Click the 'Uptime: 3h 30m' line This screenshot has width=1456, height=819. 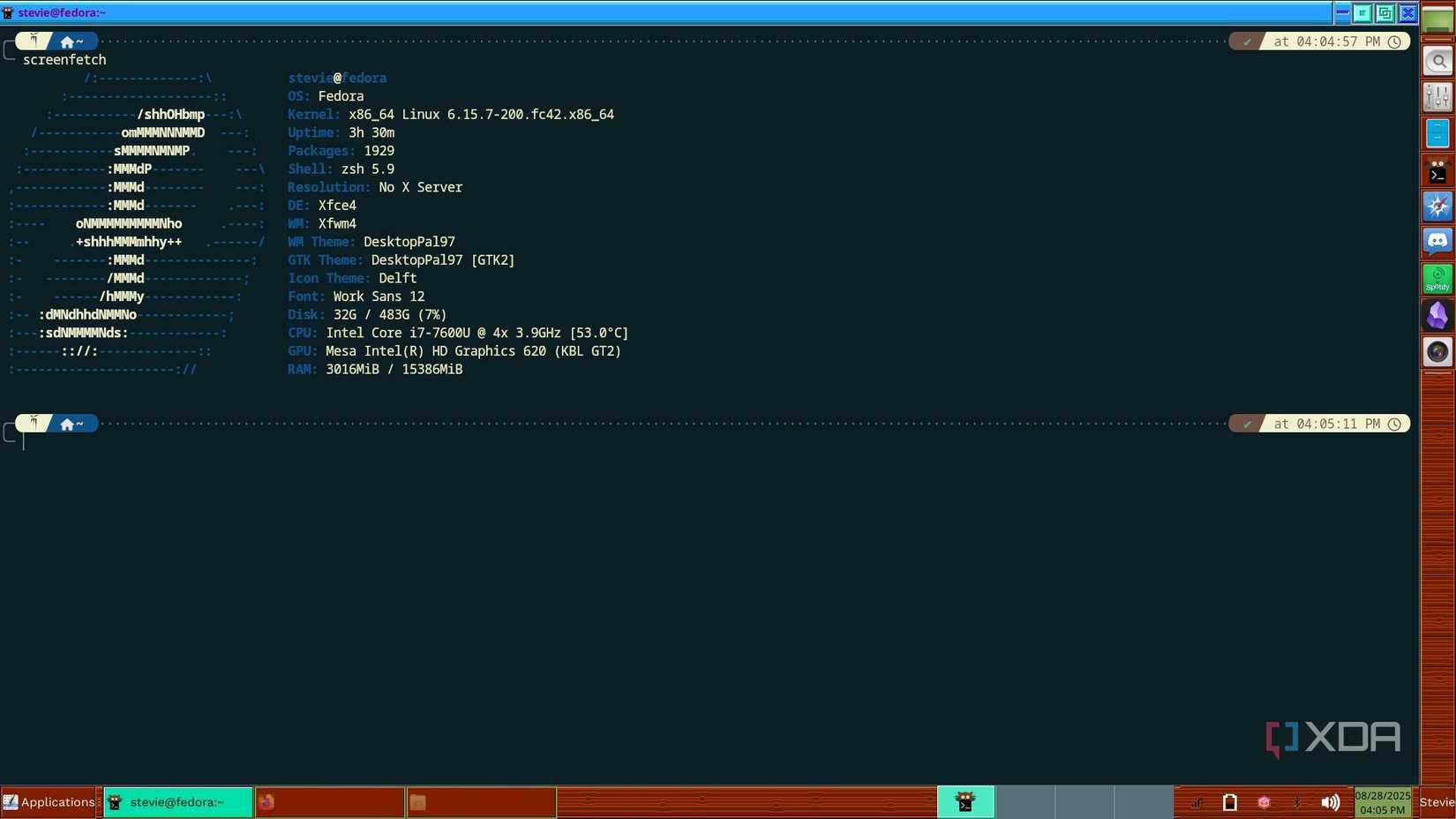coord(341,132)
